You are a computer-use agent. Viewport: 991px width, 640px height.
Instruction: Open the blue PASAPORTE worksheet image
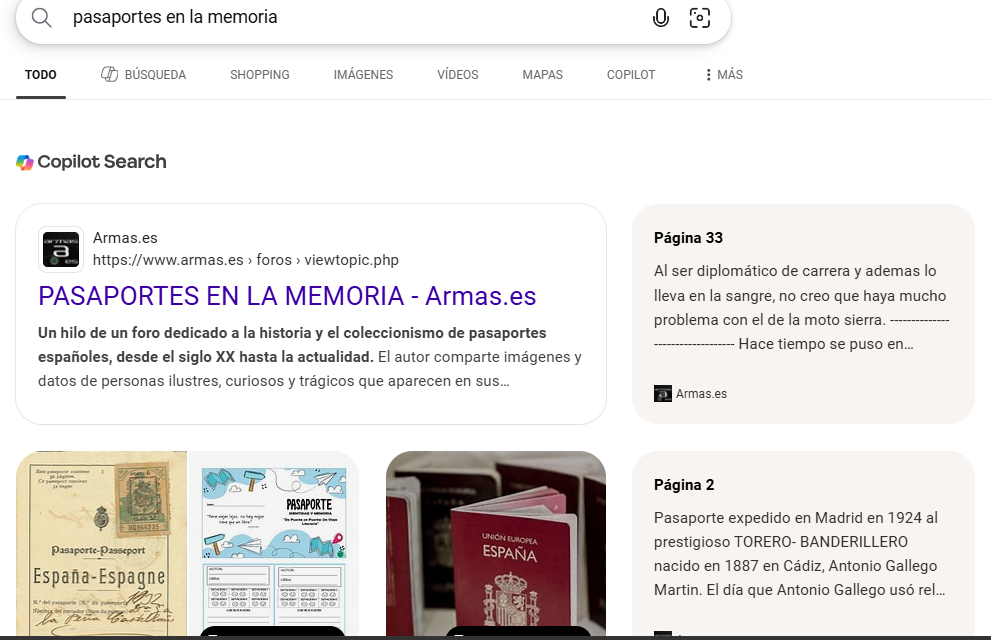[274, 543]
